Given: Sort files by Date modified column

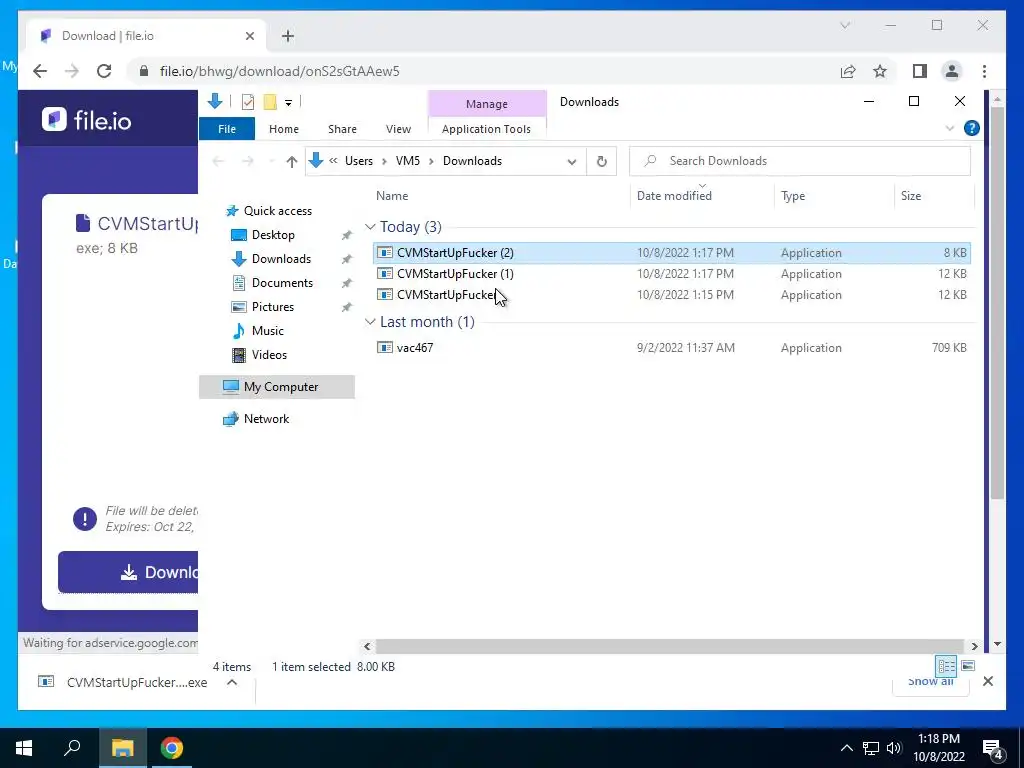Looking at the screenshot, I should point(674,196).
